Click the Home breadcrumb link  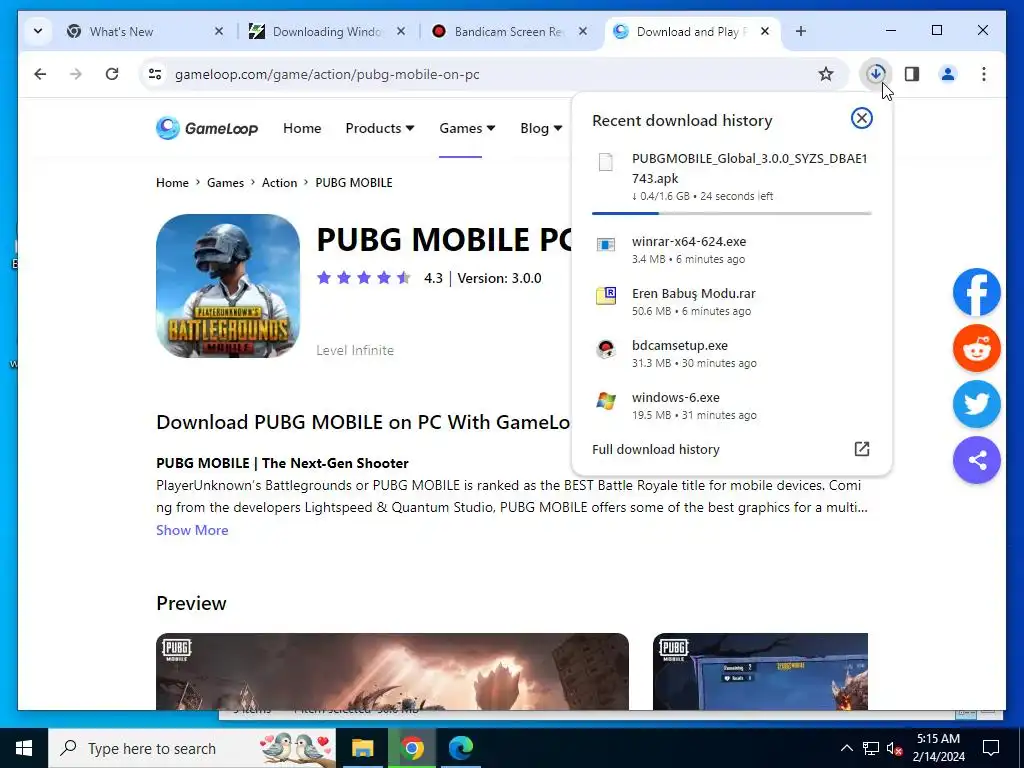click(x=172, y=183)
